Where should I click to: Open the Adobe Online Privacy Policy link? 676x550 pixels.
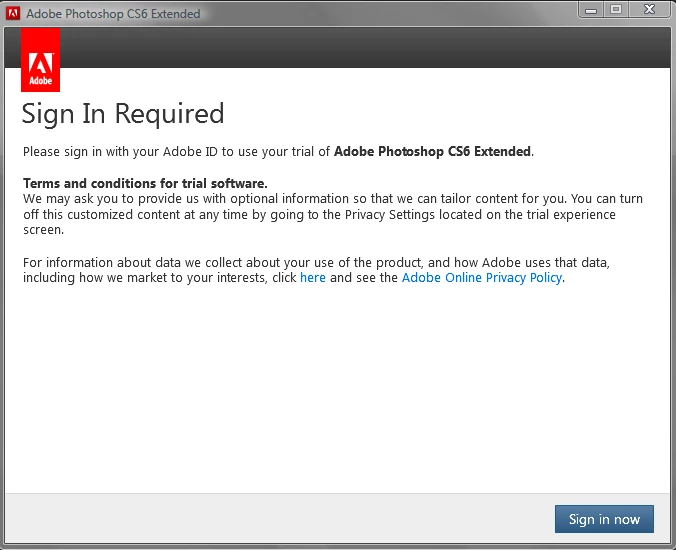[482, 278]
